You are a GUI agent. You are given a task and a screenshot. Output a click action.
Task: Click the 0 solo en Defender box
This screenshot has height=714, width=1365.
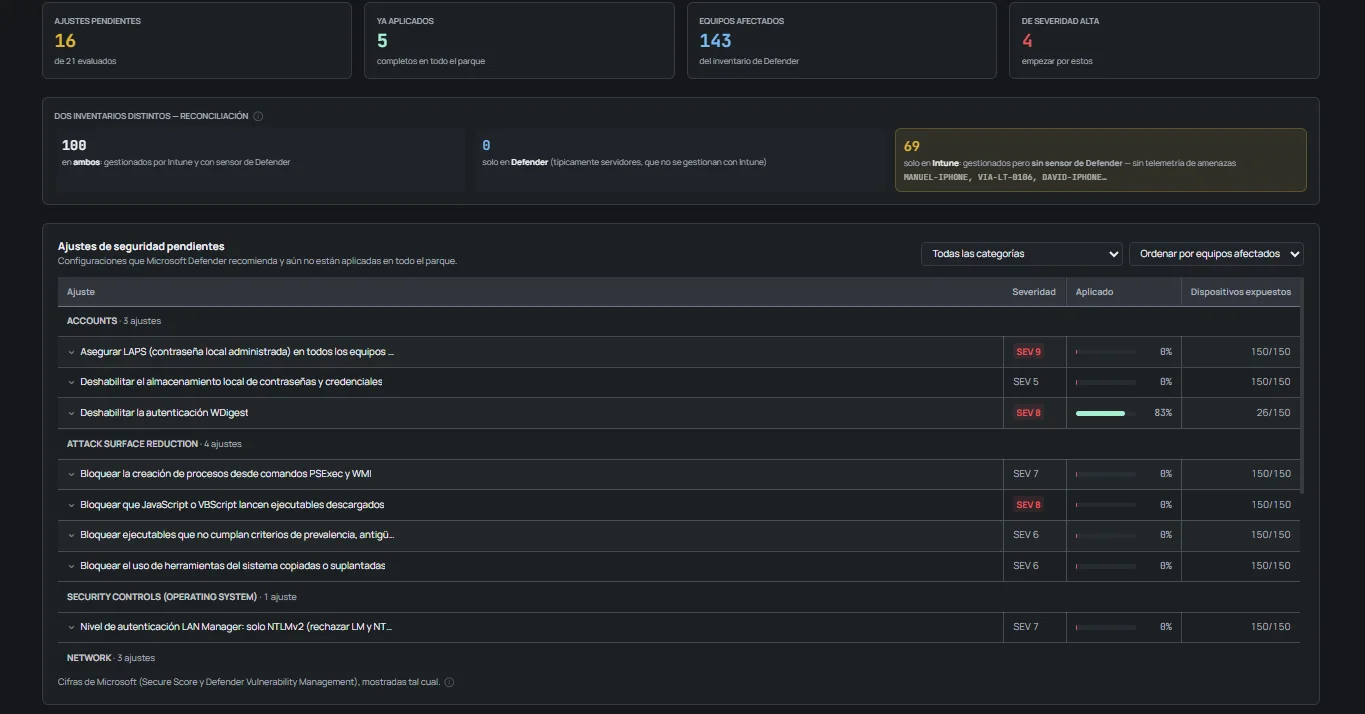680,160
